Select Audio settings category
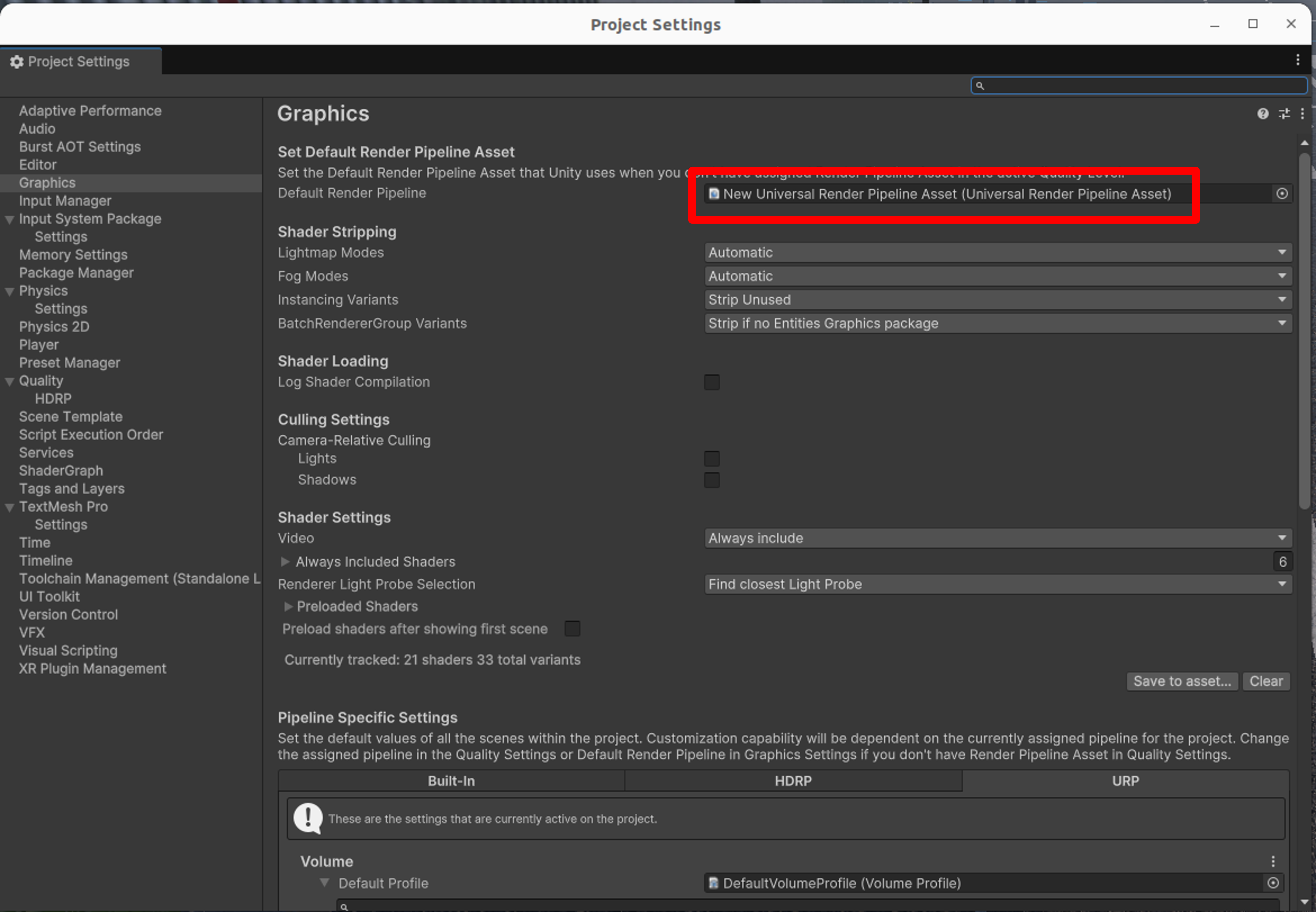 37,129
